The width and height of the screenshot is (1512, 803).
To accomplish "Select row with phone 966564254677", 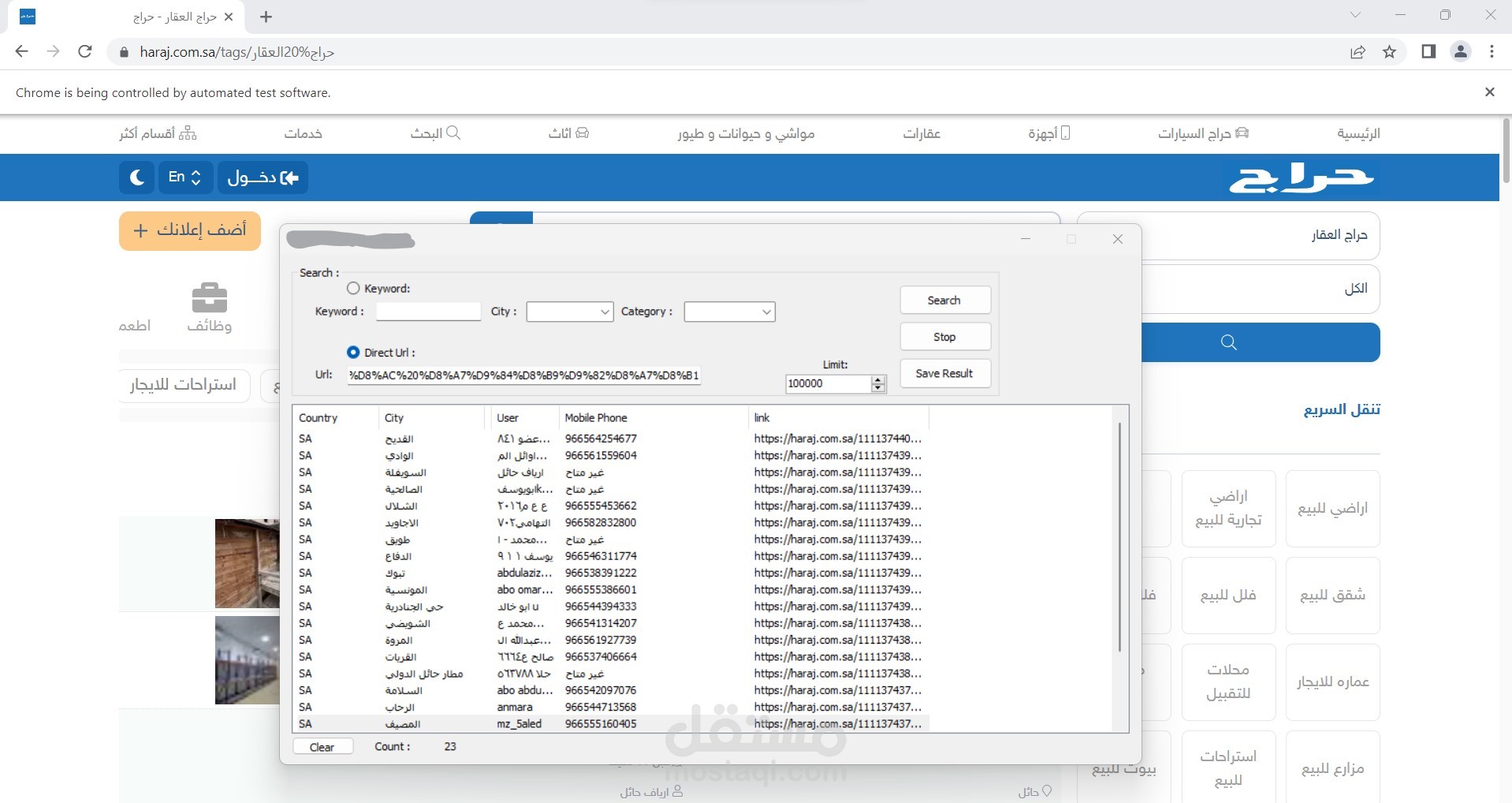I will click(612, 439).
